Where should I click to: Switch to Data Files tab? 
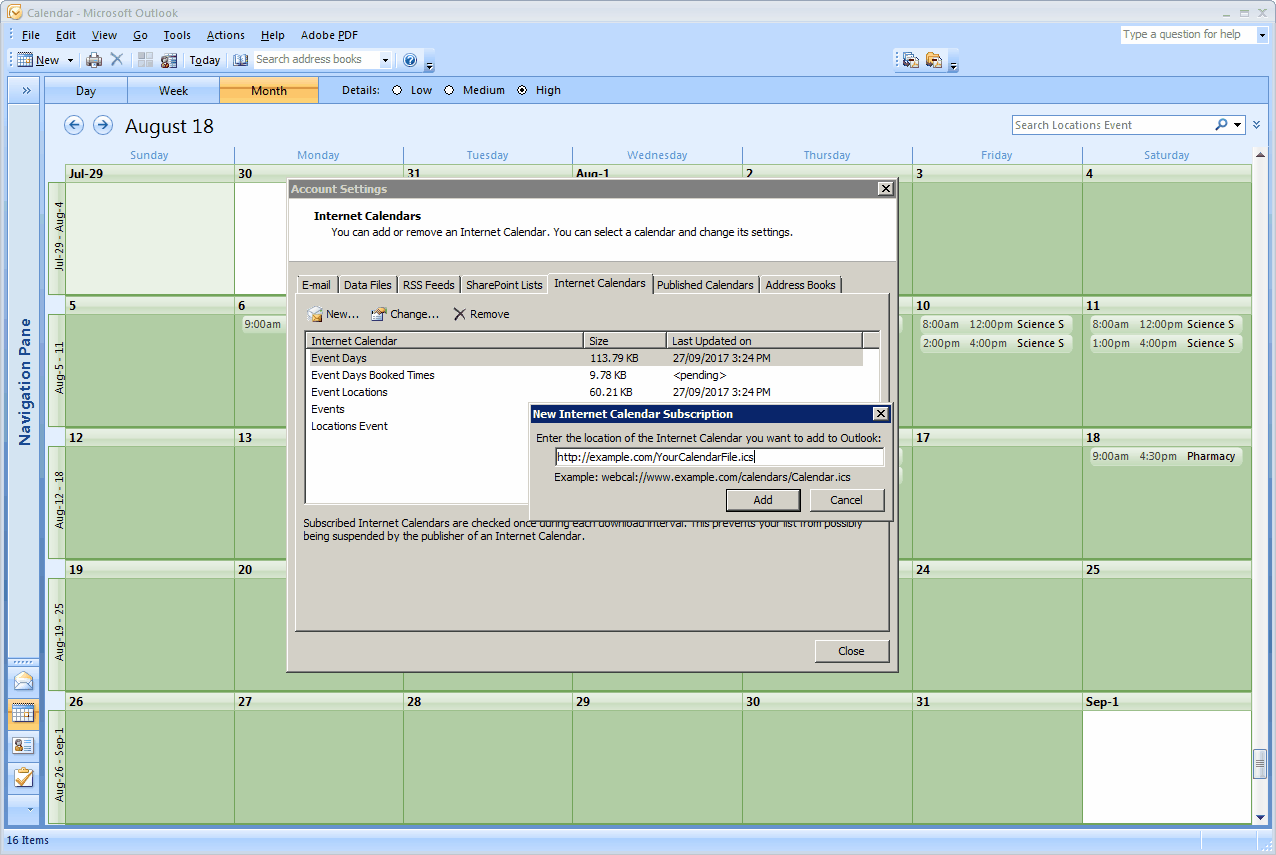click(368, 285)
